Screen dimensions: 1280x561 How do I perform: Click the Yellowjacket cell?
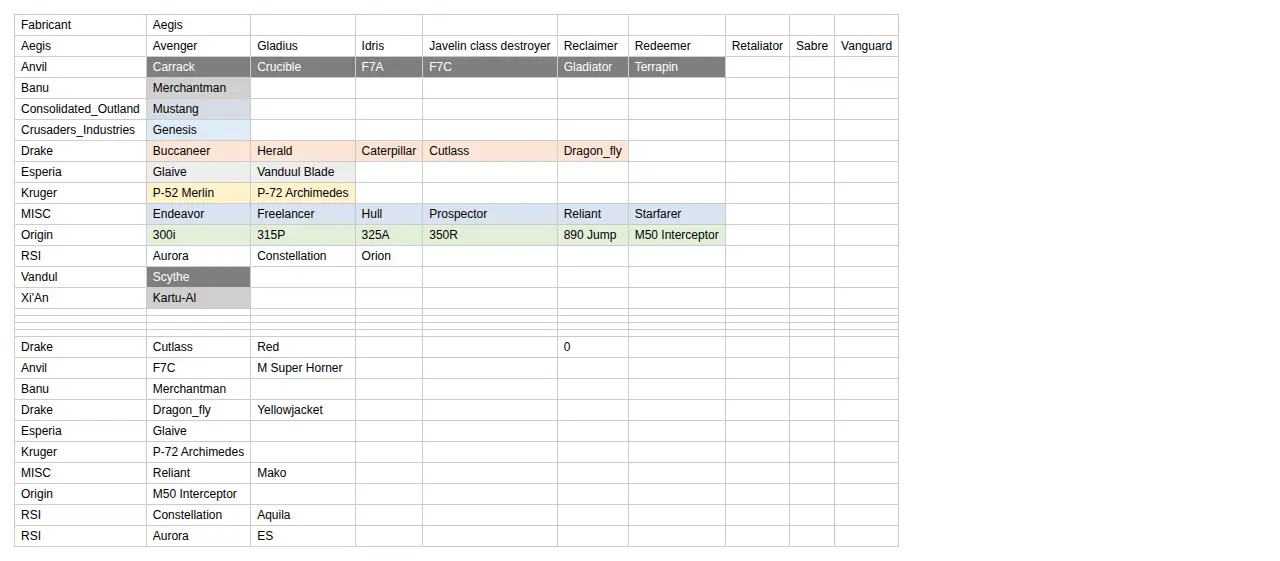(x=303, y=410)
